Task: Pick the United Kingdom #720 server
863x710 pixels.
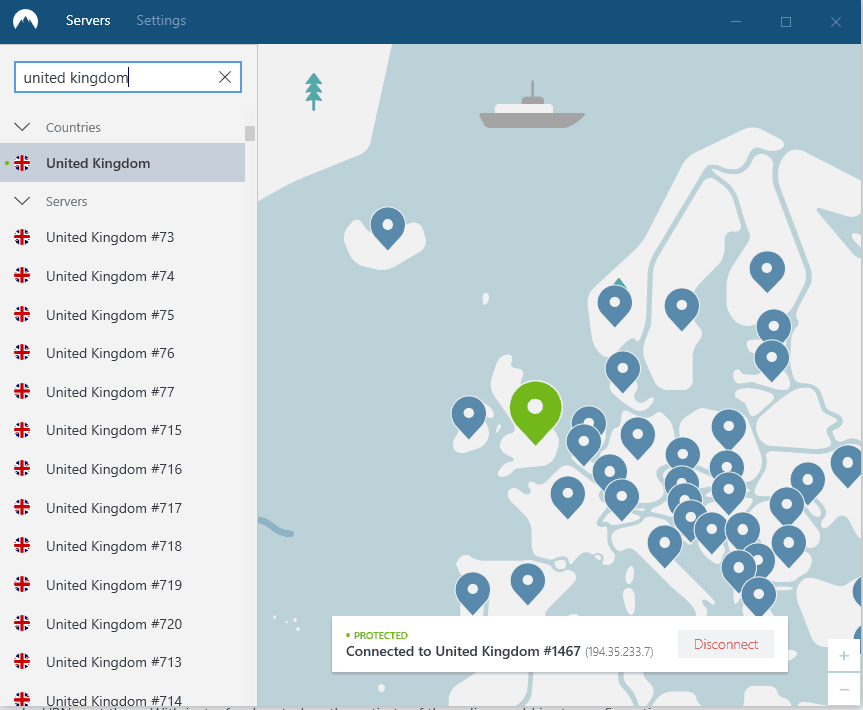Action: pos(122,624)
